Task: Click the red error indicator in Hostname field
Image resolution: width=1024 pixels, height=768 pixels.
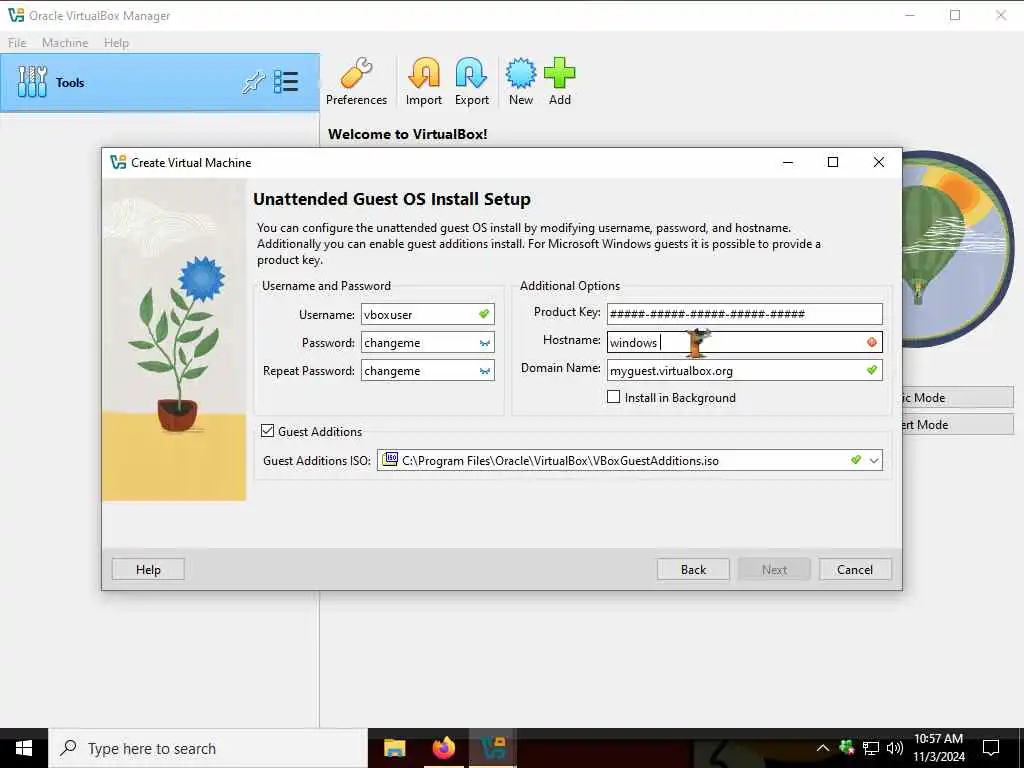Action: (872, 342)
